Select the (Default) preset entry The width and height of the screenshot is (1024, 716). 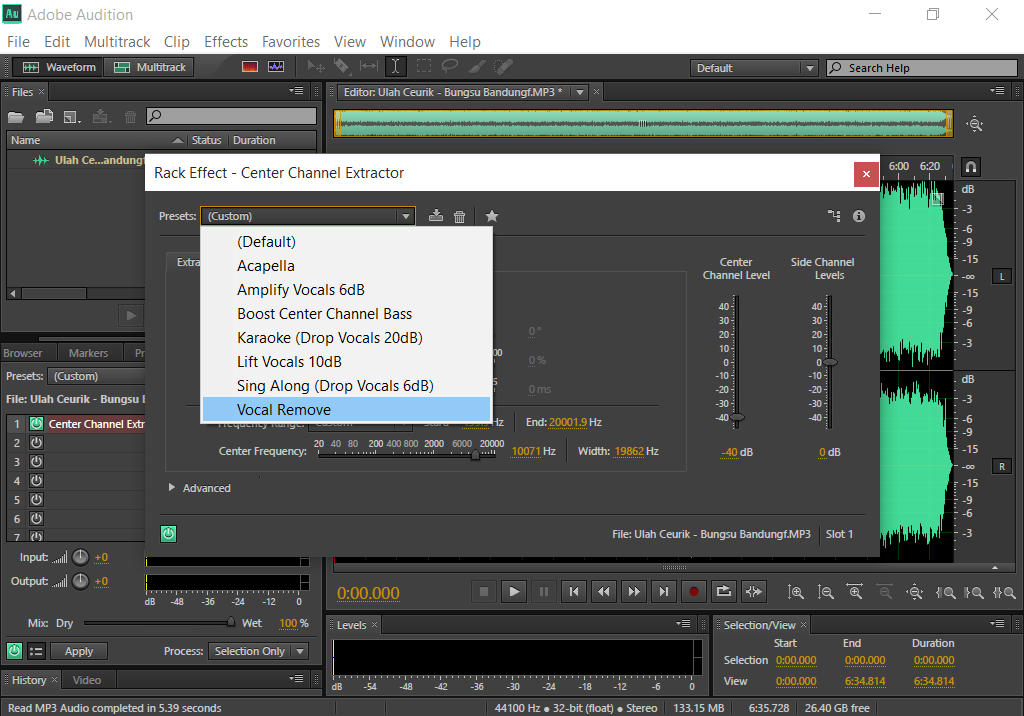346,242
